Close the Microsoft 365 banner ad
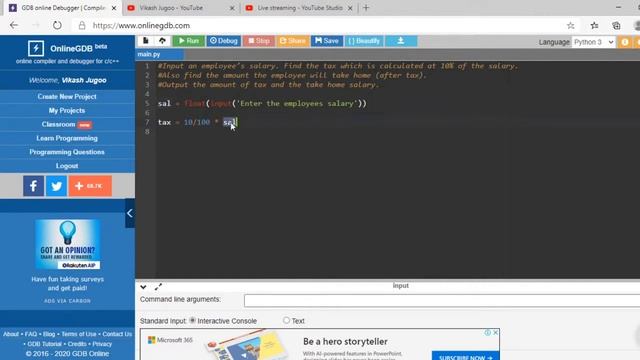 pyautogui.click(x=496, y=333)
